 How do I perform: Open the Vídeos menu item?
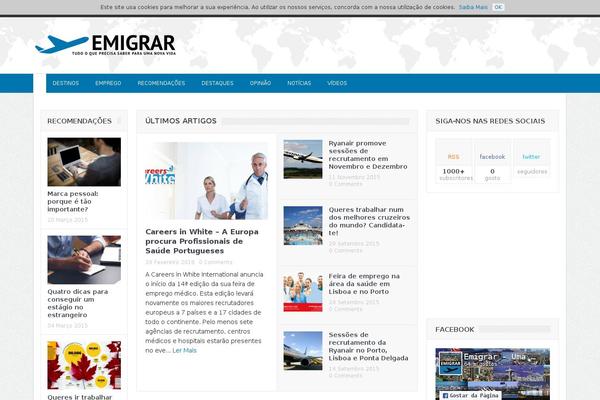click(337, 83)
